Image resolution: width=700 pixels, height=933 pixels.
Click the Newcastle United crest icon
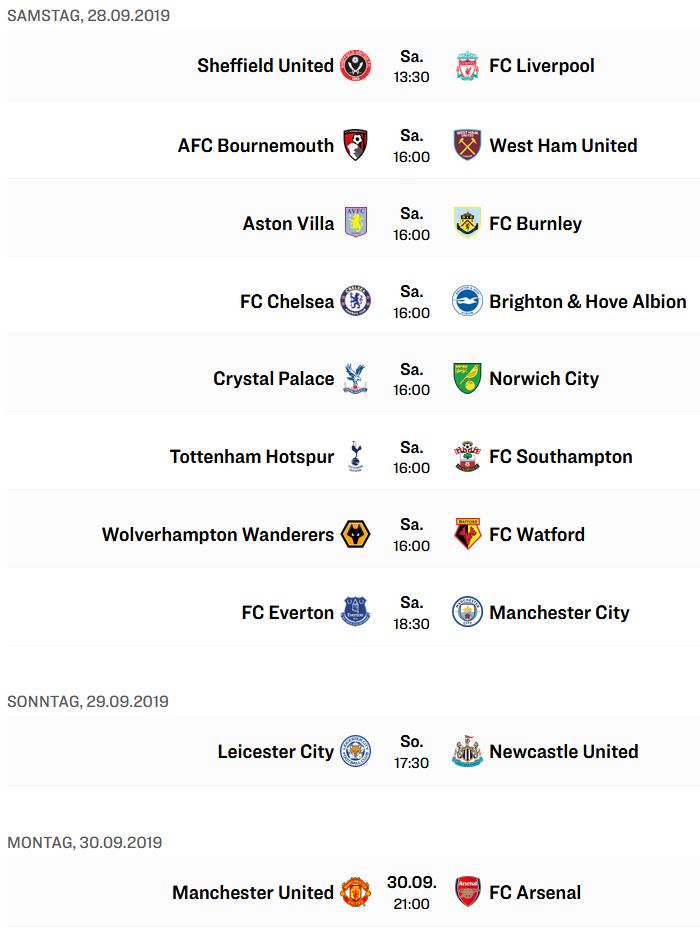[x=467, y=751]
